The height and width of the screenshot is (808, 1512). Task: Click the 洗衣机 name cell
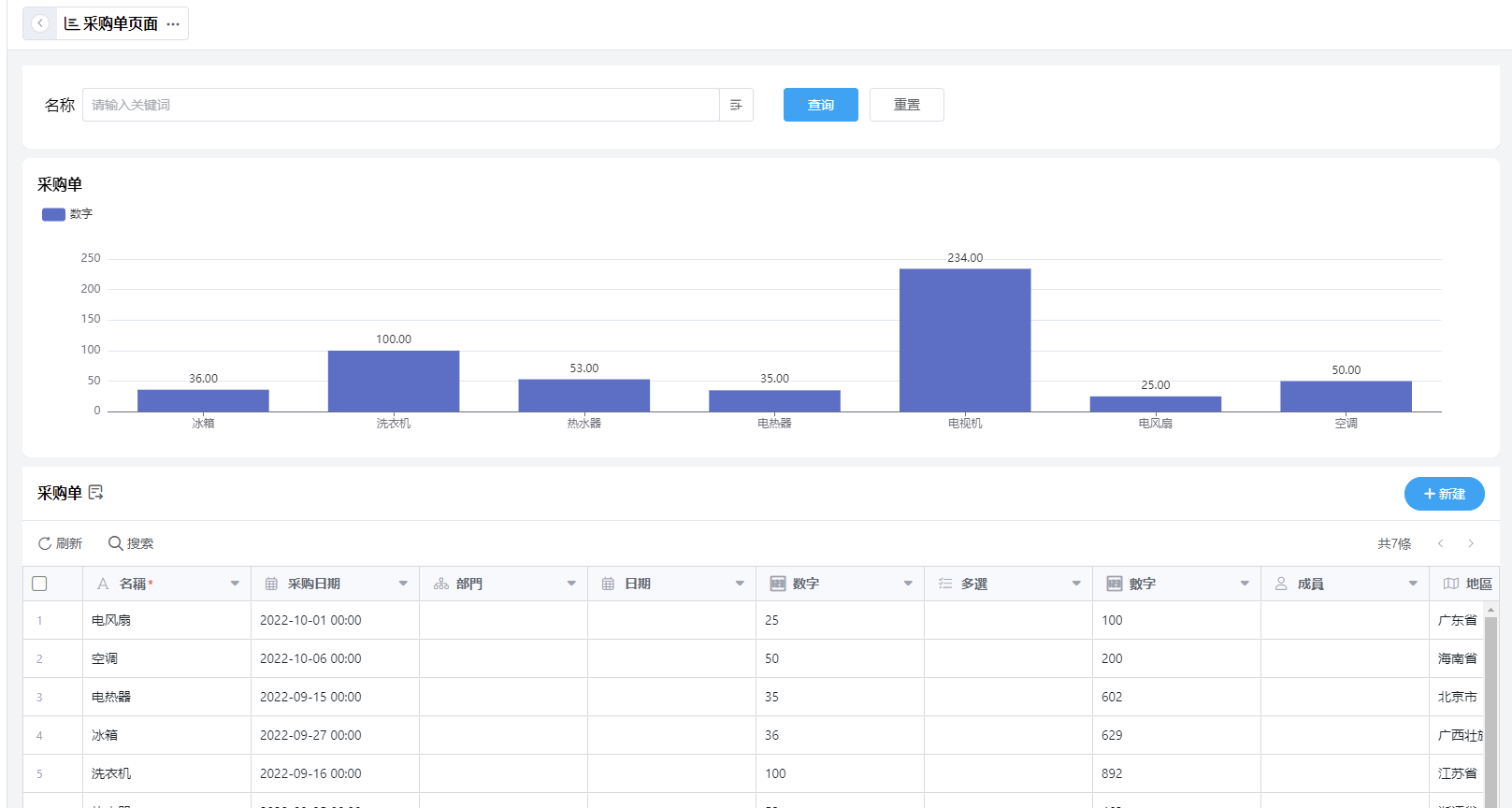pyautogui.click(x=166, y=773)
